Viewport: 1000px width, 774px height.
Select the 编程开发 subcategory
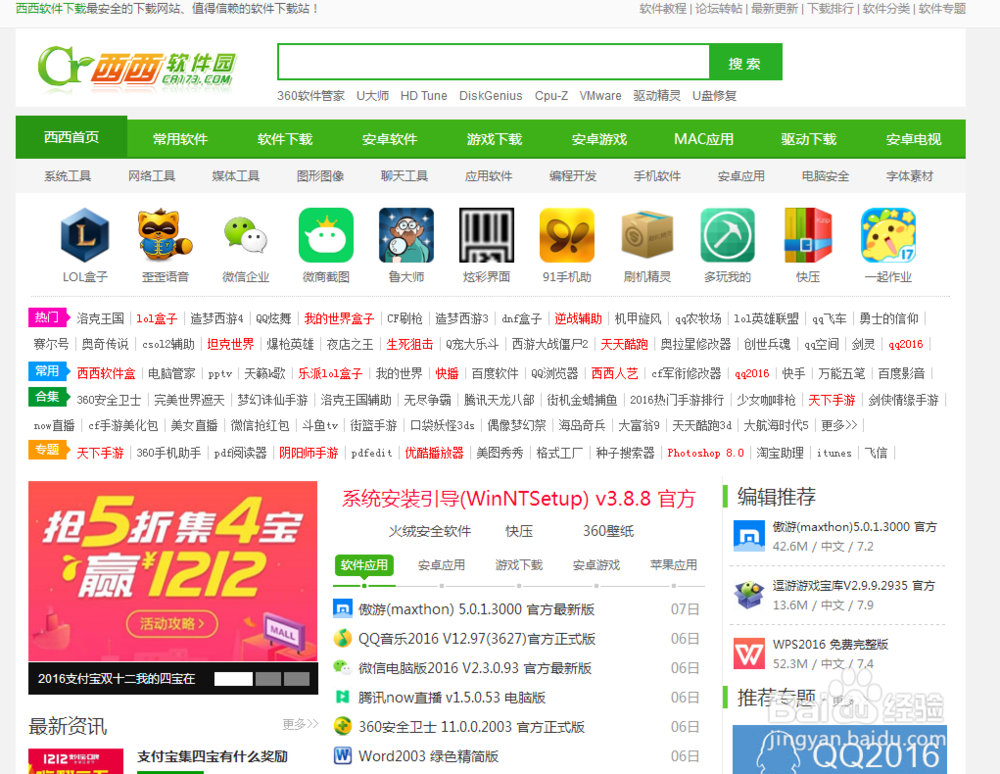(x=573, y=176)
